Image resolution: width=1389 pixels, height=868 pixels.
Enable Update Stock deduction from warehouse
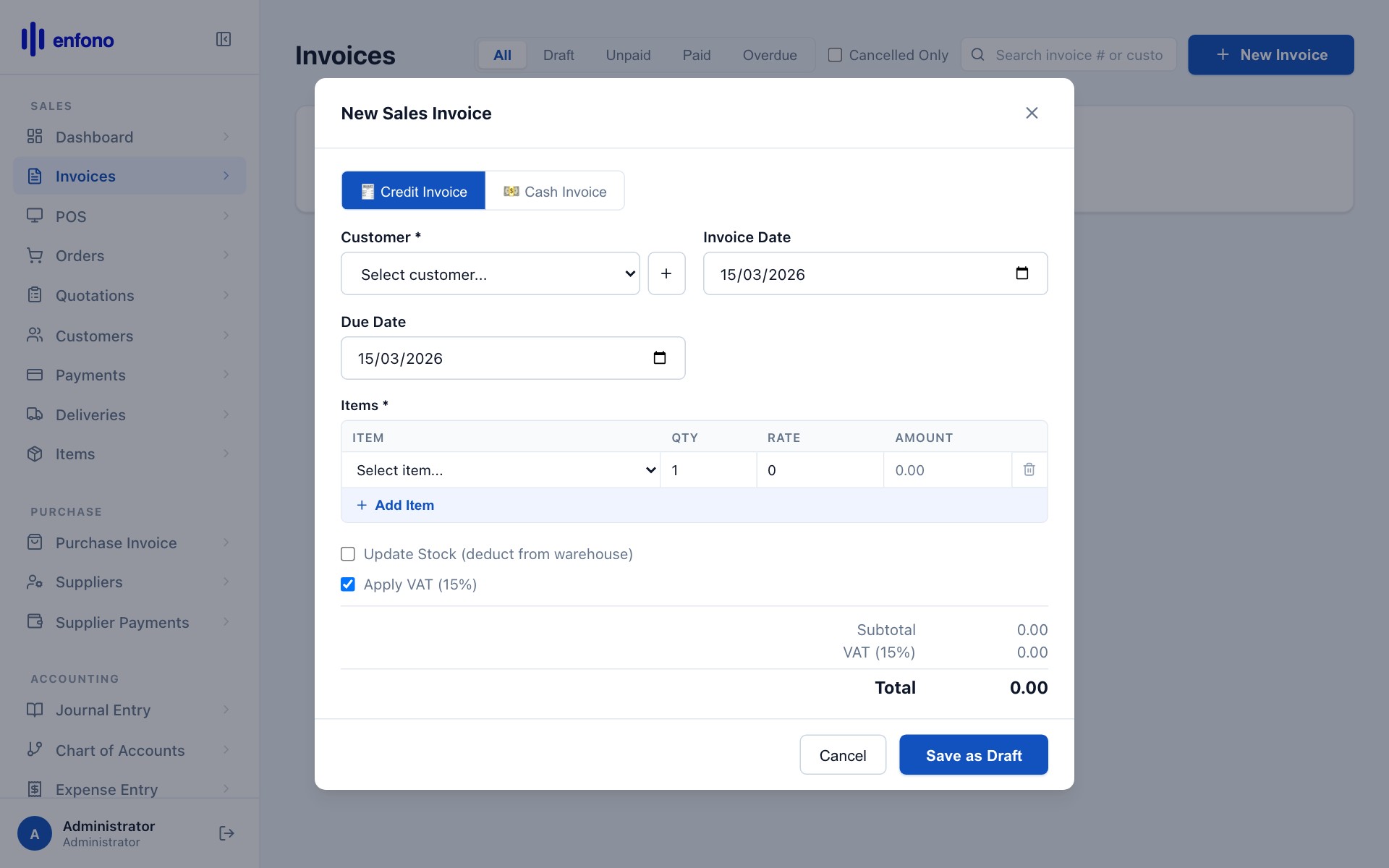coord(348,553)
